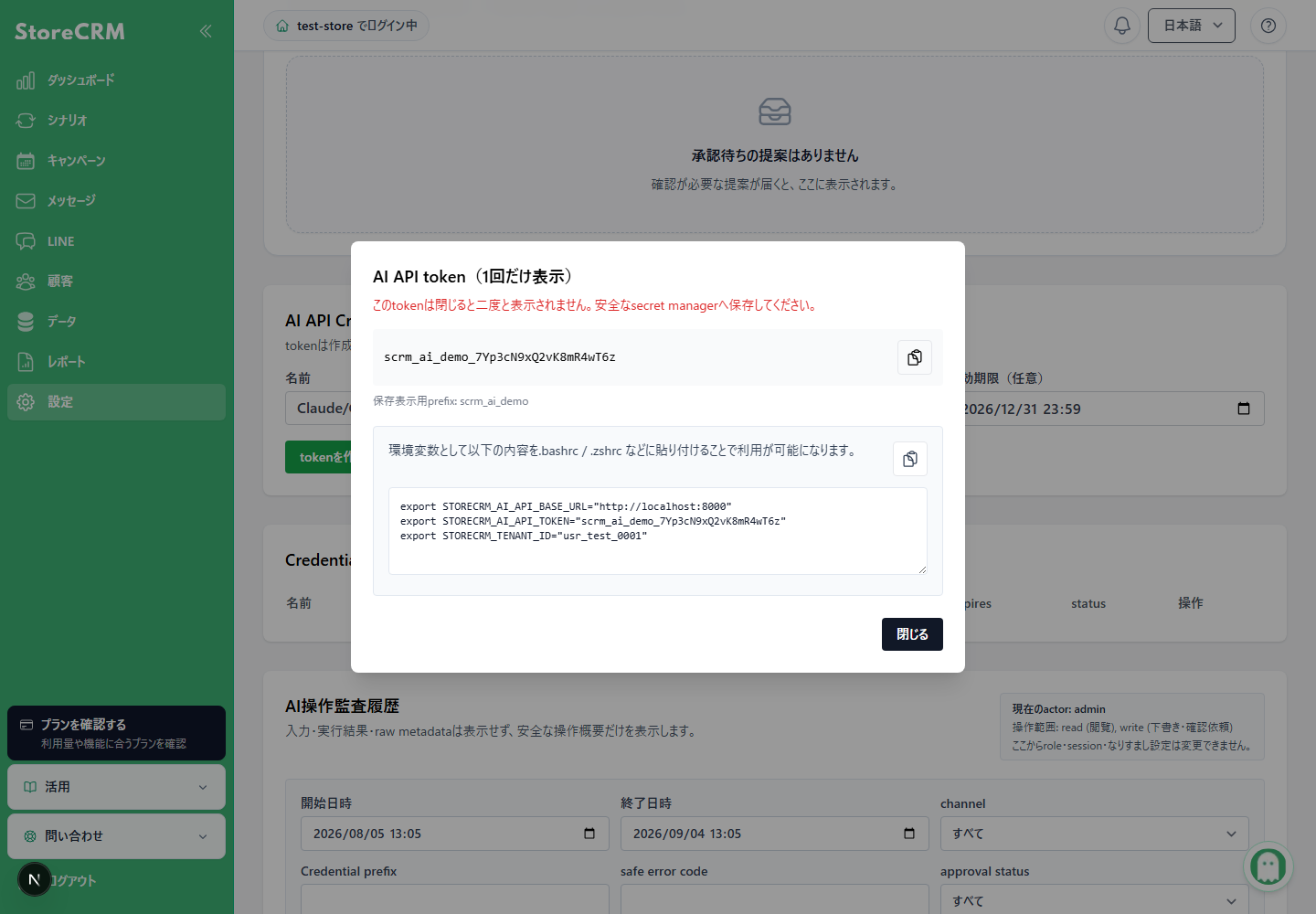Click the シナリオ loop icon
The image size is (1316, 914).
pyautogui.click(x=26, y=121)
